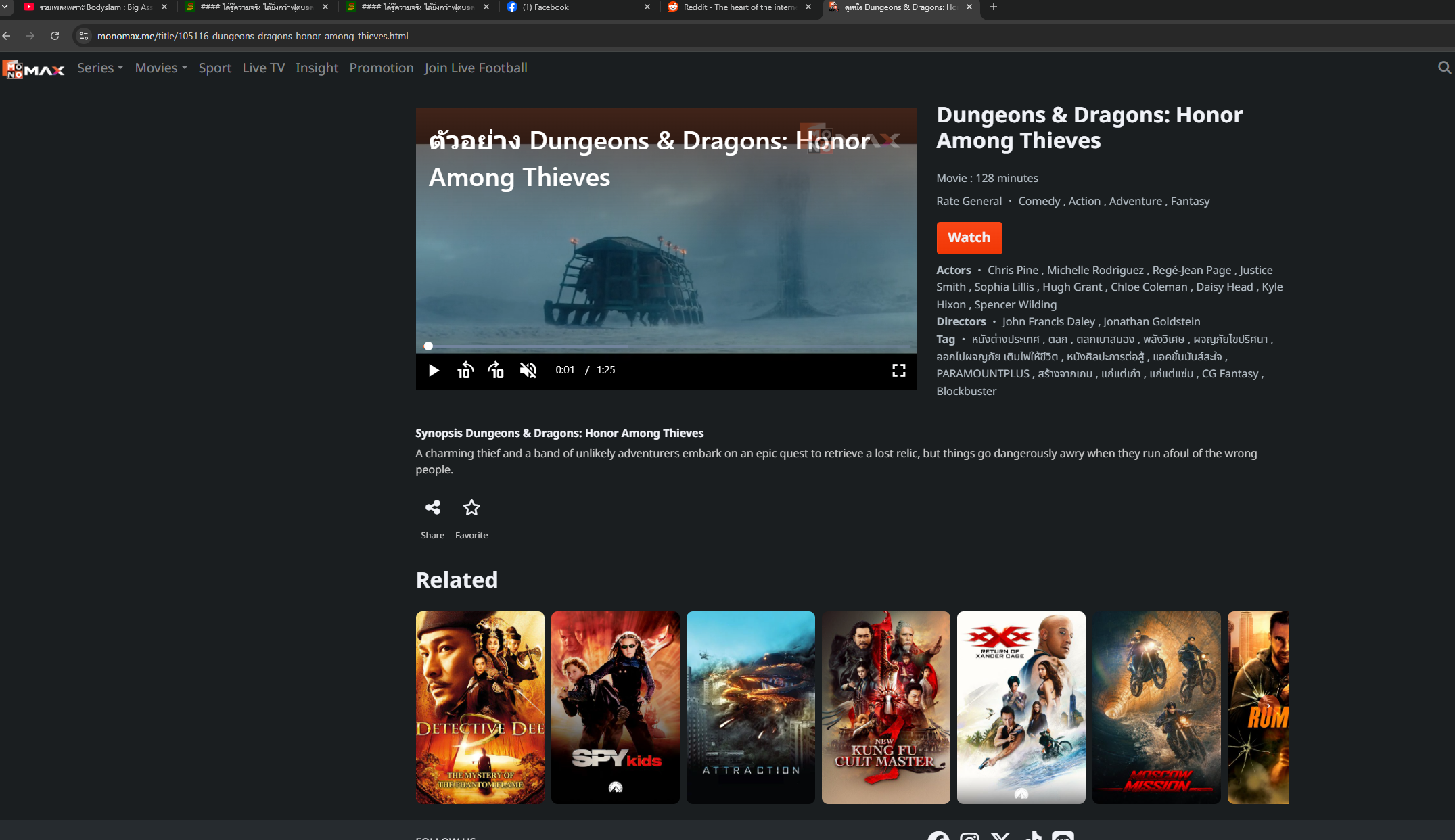1455x840 pixels.
Task: Go back in browser
Action: click(7, 36)
